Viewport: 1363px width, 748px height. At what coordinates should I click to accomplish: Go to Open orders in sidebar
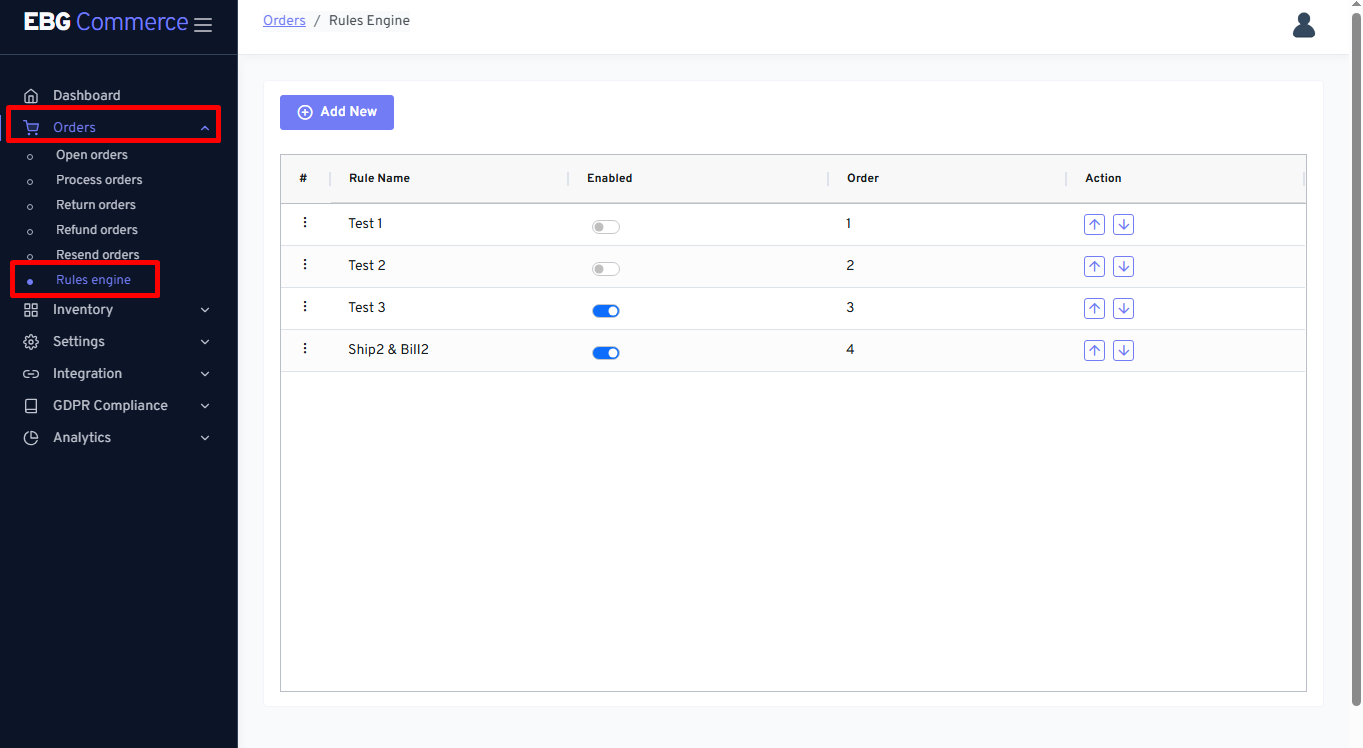91,155
